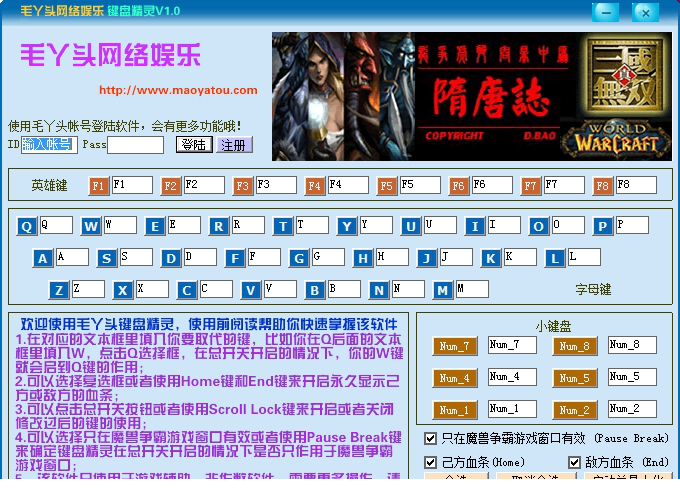The width and height of the screenshot is (680, 498).
Task: Click the blue W key icon
Action: tap(91, 226)
